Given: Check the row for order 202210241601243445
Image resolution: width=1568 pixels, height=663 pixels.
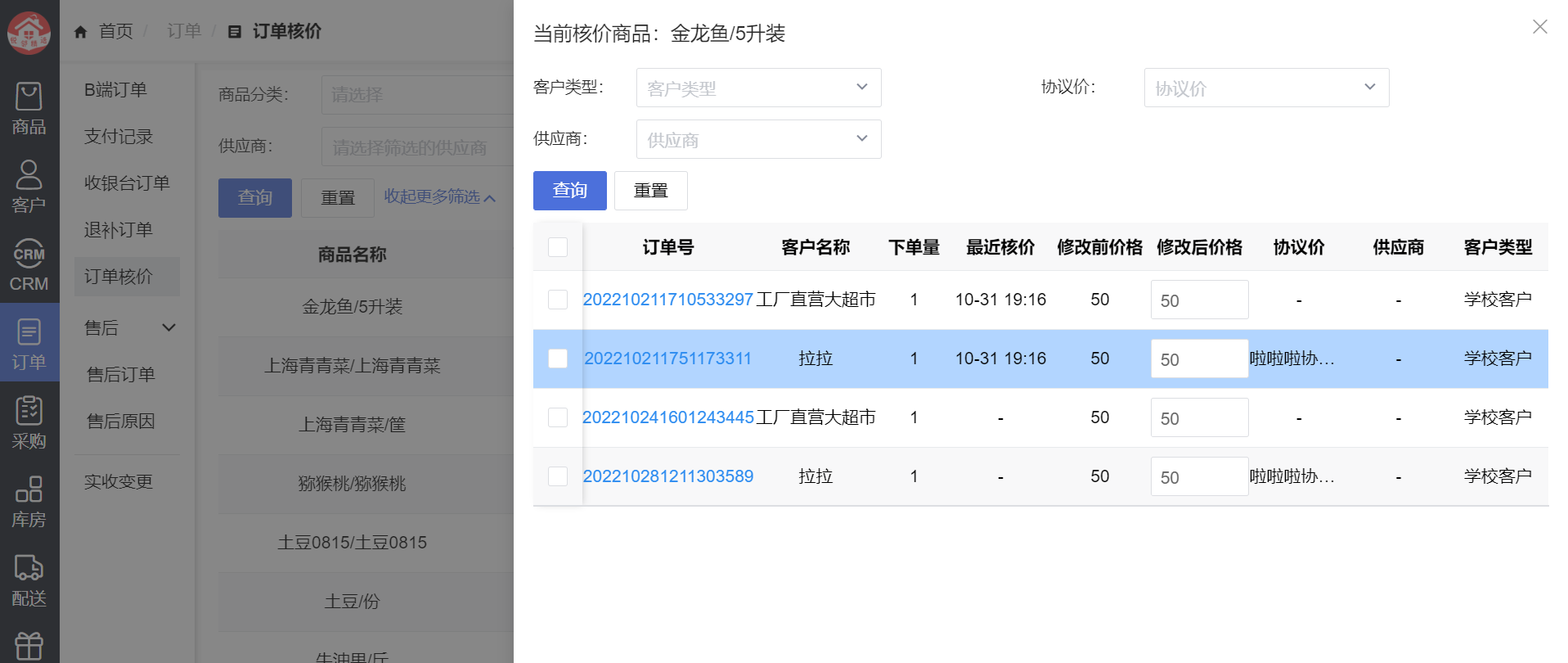Looking at the screenshot, I should tap(558, 417).
